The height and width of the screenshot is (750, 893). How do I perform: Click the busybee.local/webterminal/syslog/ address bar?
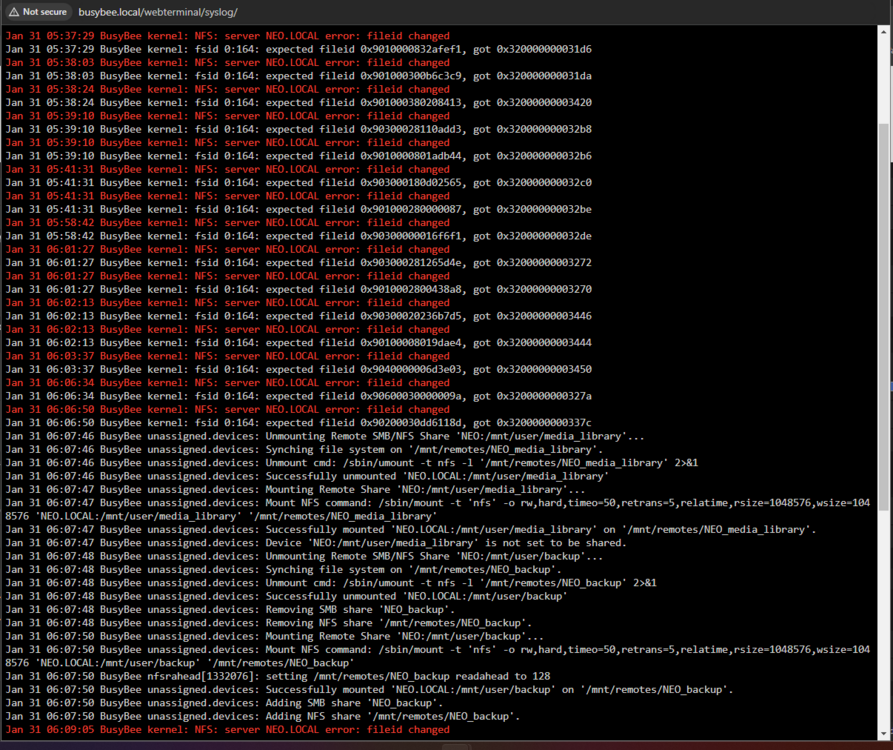coord(158,12)
